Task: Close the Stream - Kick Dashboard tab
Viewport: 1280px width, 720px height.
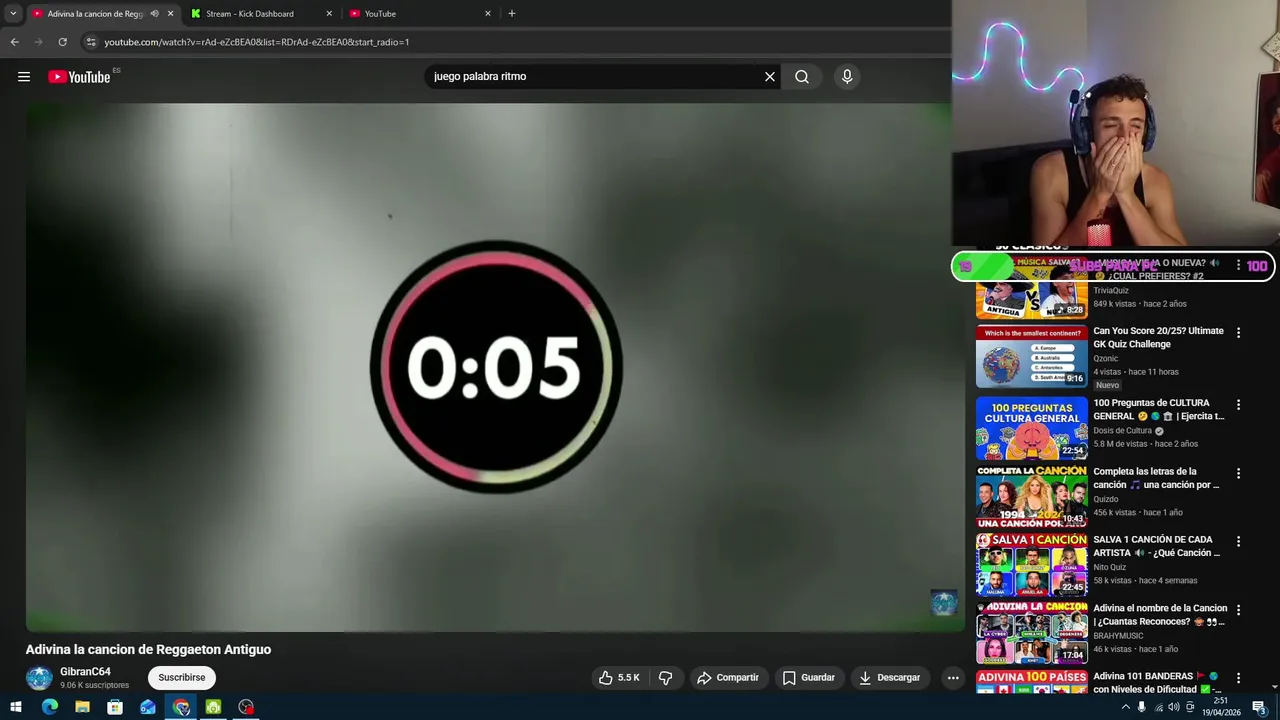Action: tap(329, 14)
